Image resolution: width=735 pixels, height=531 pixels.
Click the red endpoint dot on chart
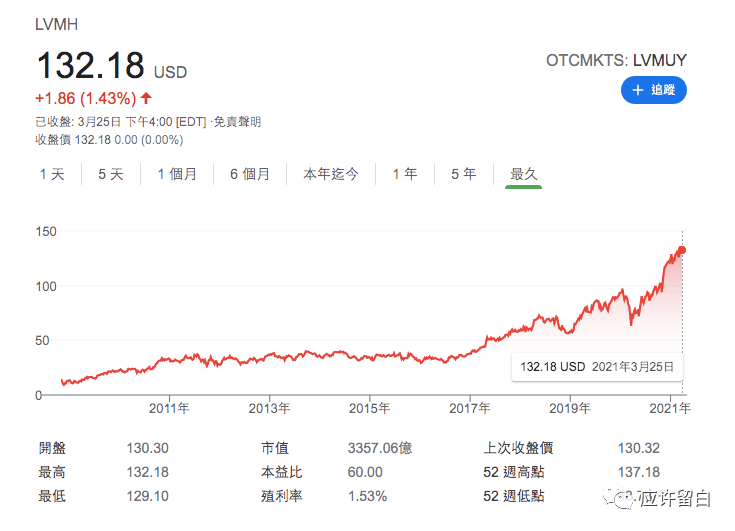click(682, 250)
